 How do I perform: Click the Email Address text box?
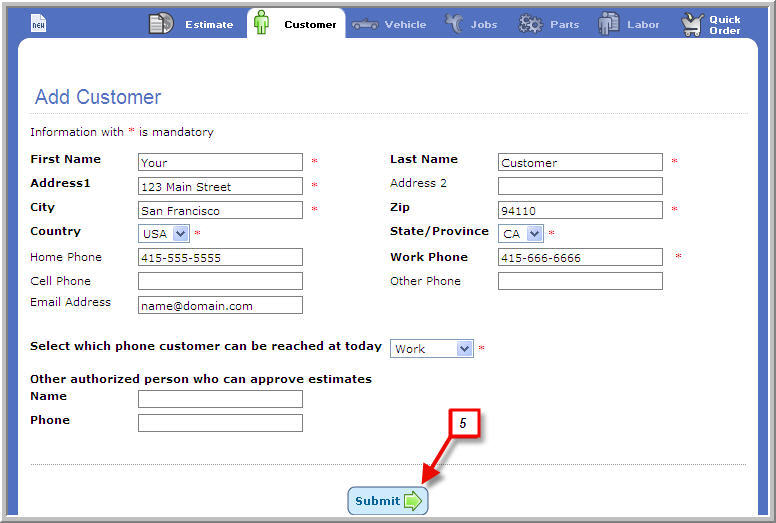coord(220,305)
